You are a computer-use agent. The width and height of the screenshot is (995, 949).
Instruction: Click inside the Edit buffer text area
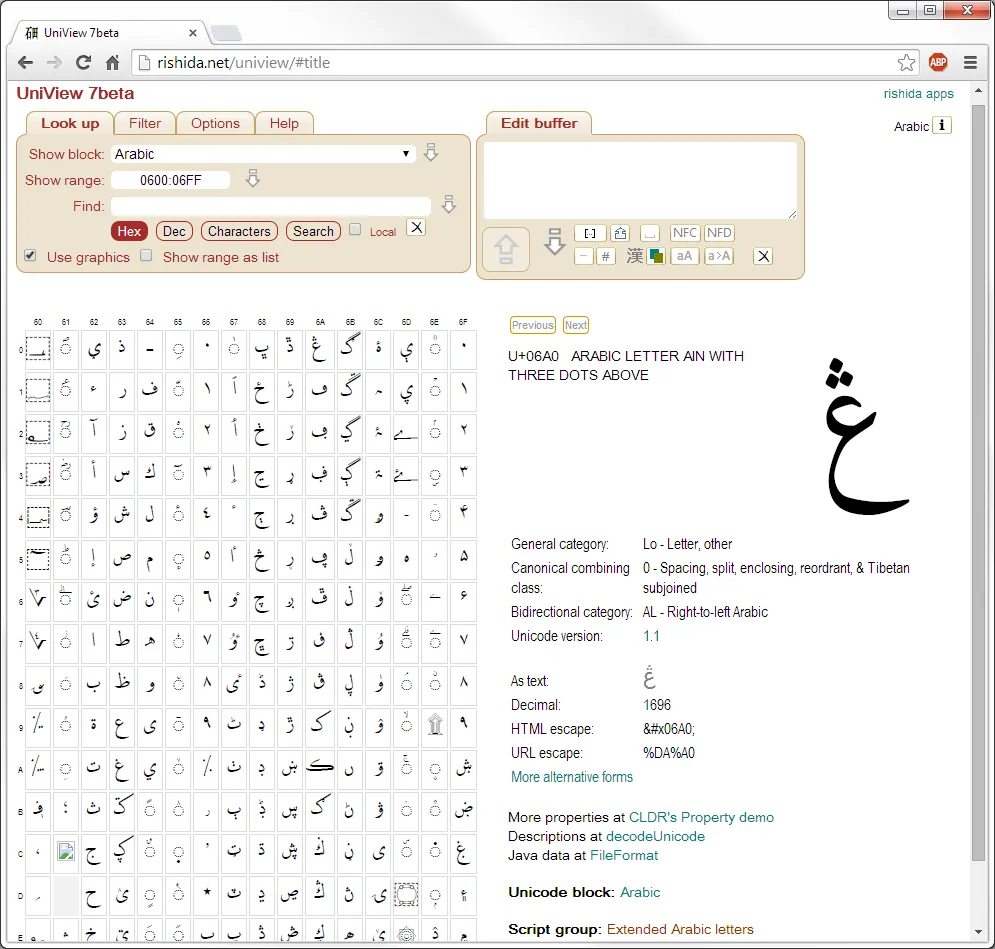click(640, 180)
